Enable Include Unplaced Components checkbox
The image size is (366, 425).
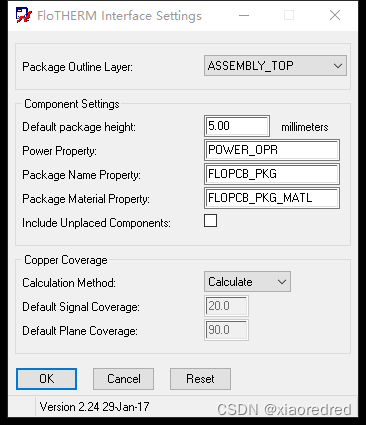[210, 221]
